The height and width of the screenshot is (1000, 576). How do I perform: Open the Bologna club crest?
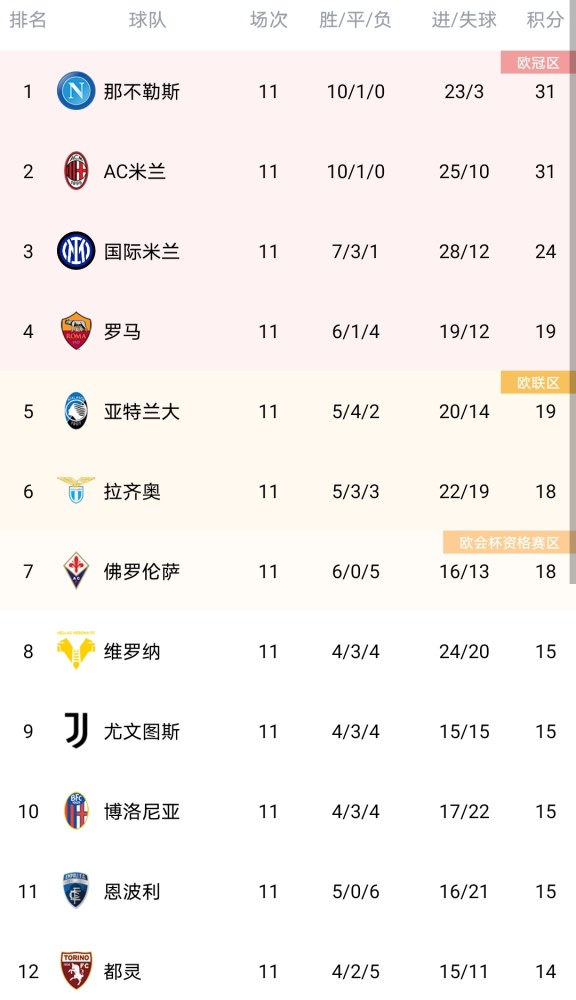tap(76, 811)
